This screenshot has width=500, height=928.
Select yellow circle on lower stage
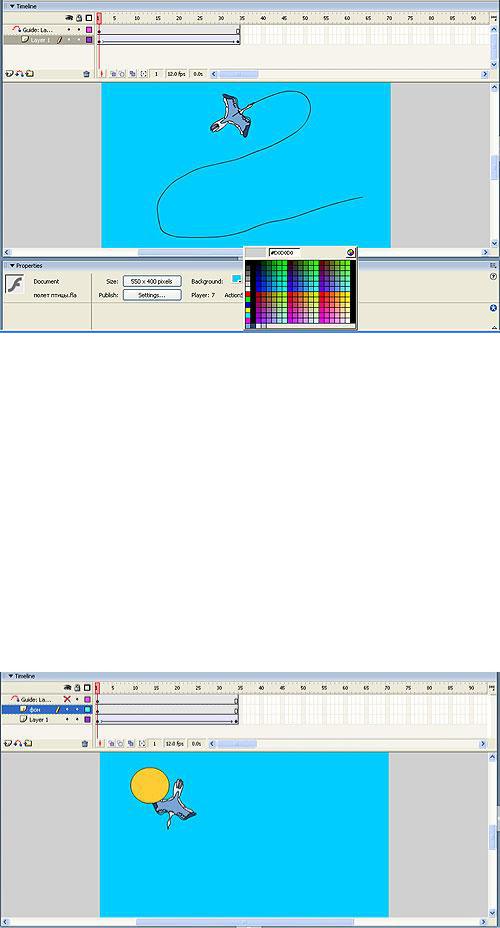150,785
